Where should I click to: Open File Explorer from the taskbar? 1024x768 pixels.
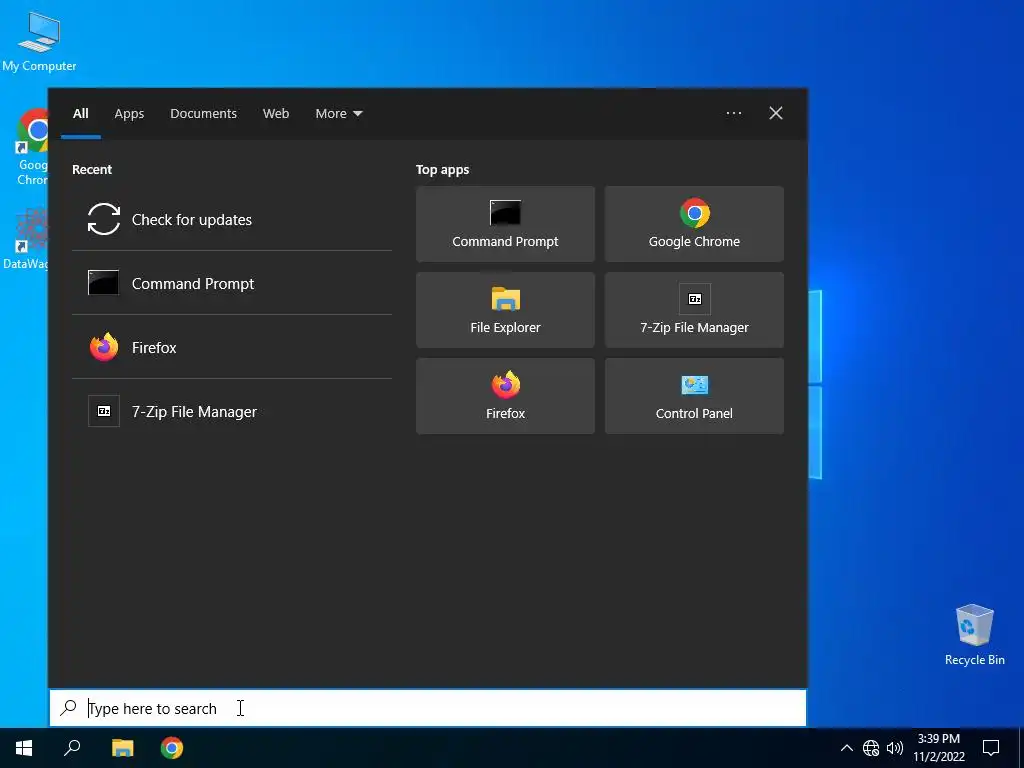tap(122, 748)
